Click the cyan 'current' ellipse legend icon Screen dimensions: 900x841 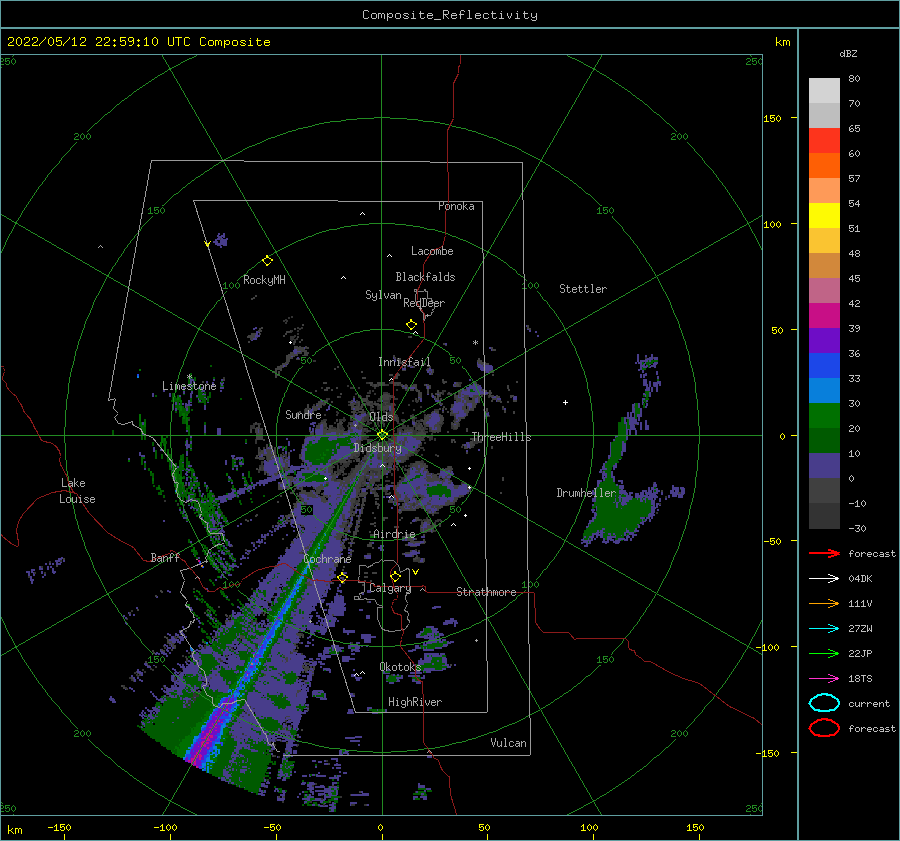tap(824, 703)
